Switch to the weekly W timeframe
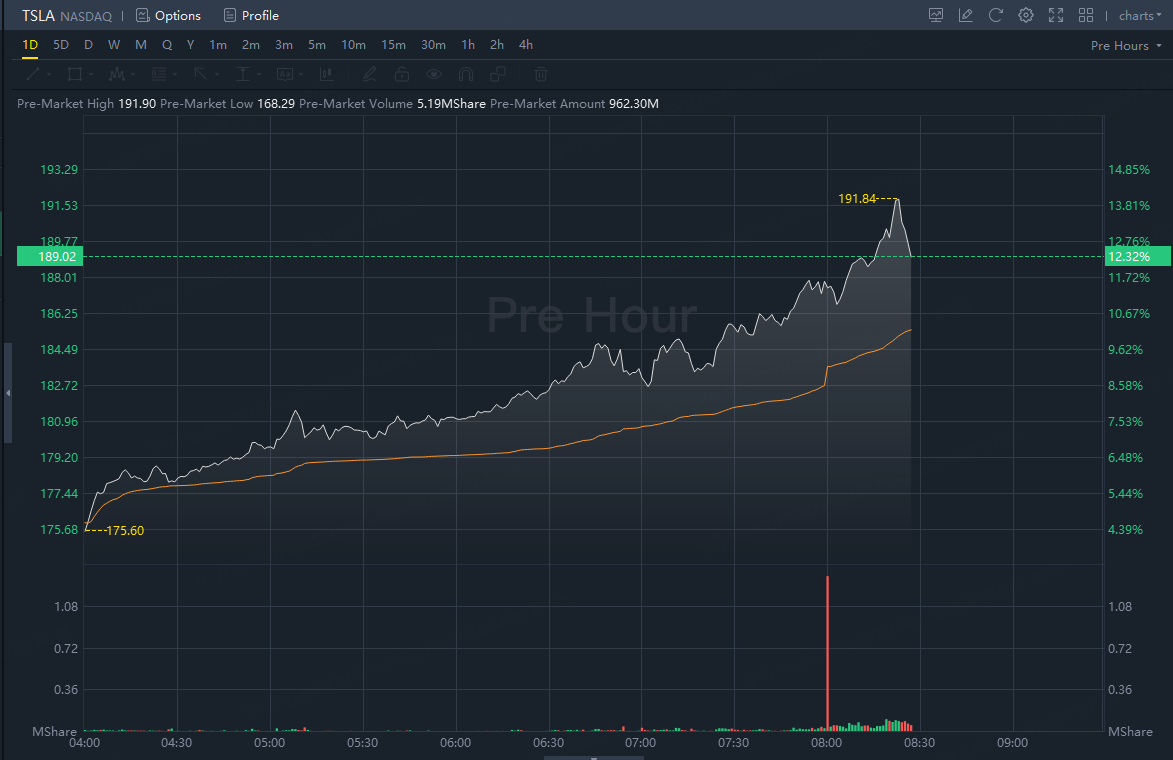This screenshot has width=1173, height=760. coord(114,45)
